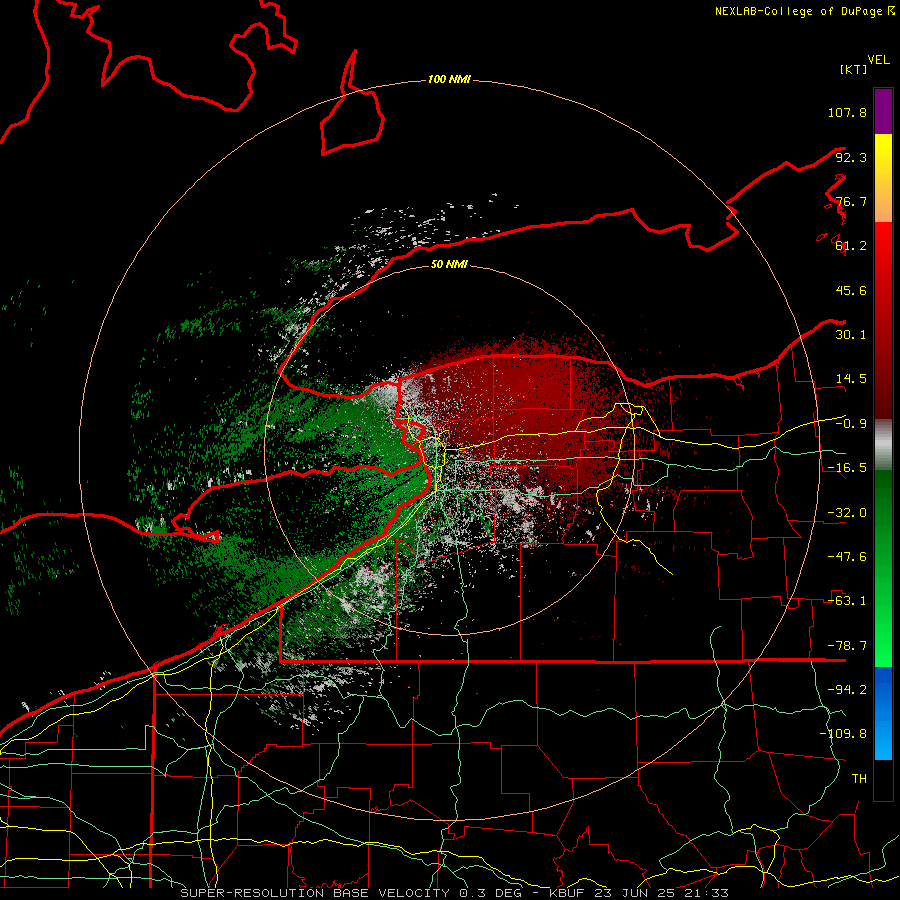Click the 14.5 legend value
Viewport: 900px width, 900px height.
851,379
